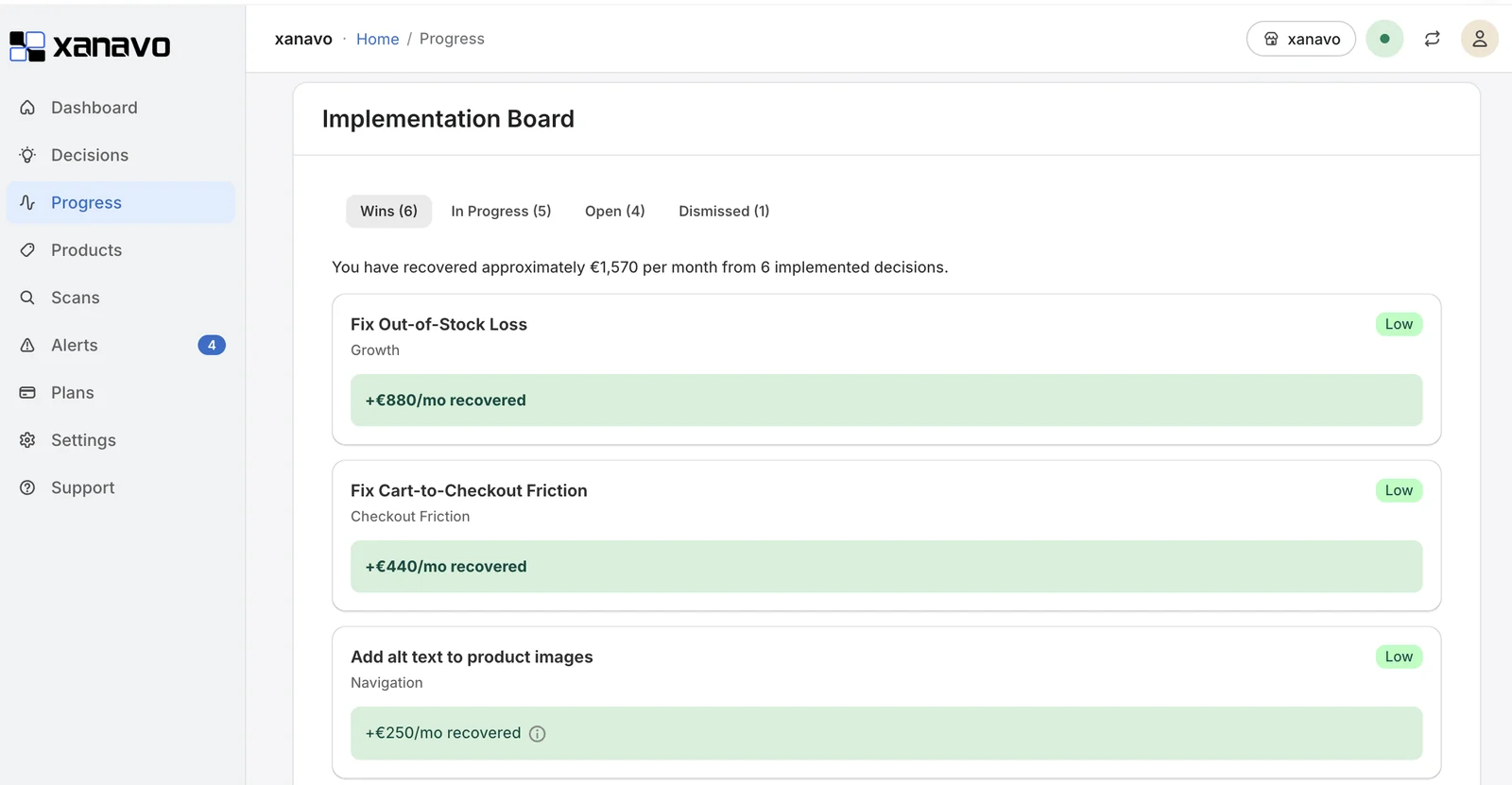Go to Home breadcrumb link

pos(377,39)
